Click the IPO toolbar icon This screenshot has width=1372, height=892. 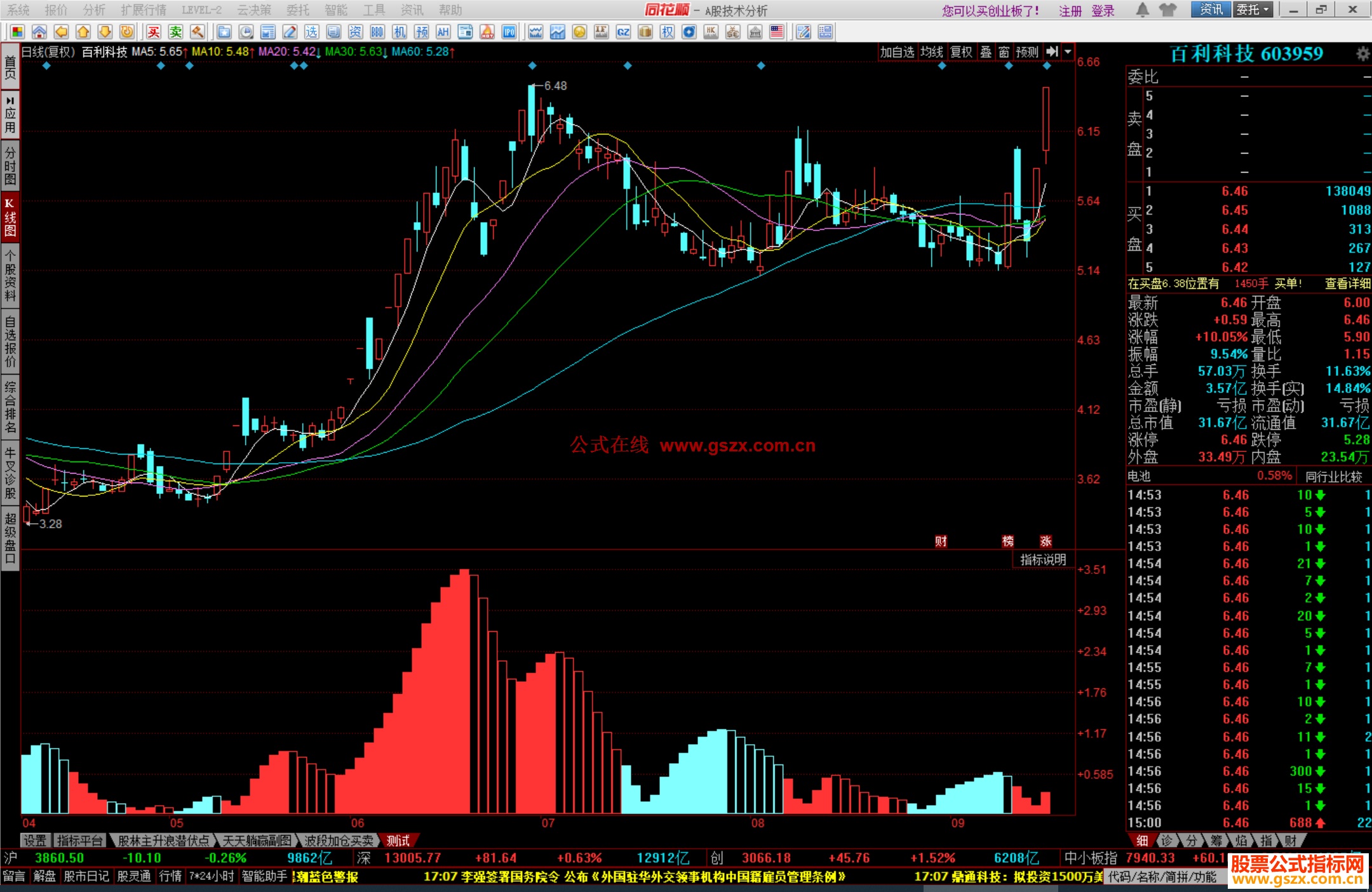click(509, 32)
